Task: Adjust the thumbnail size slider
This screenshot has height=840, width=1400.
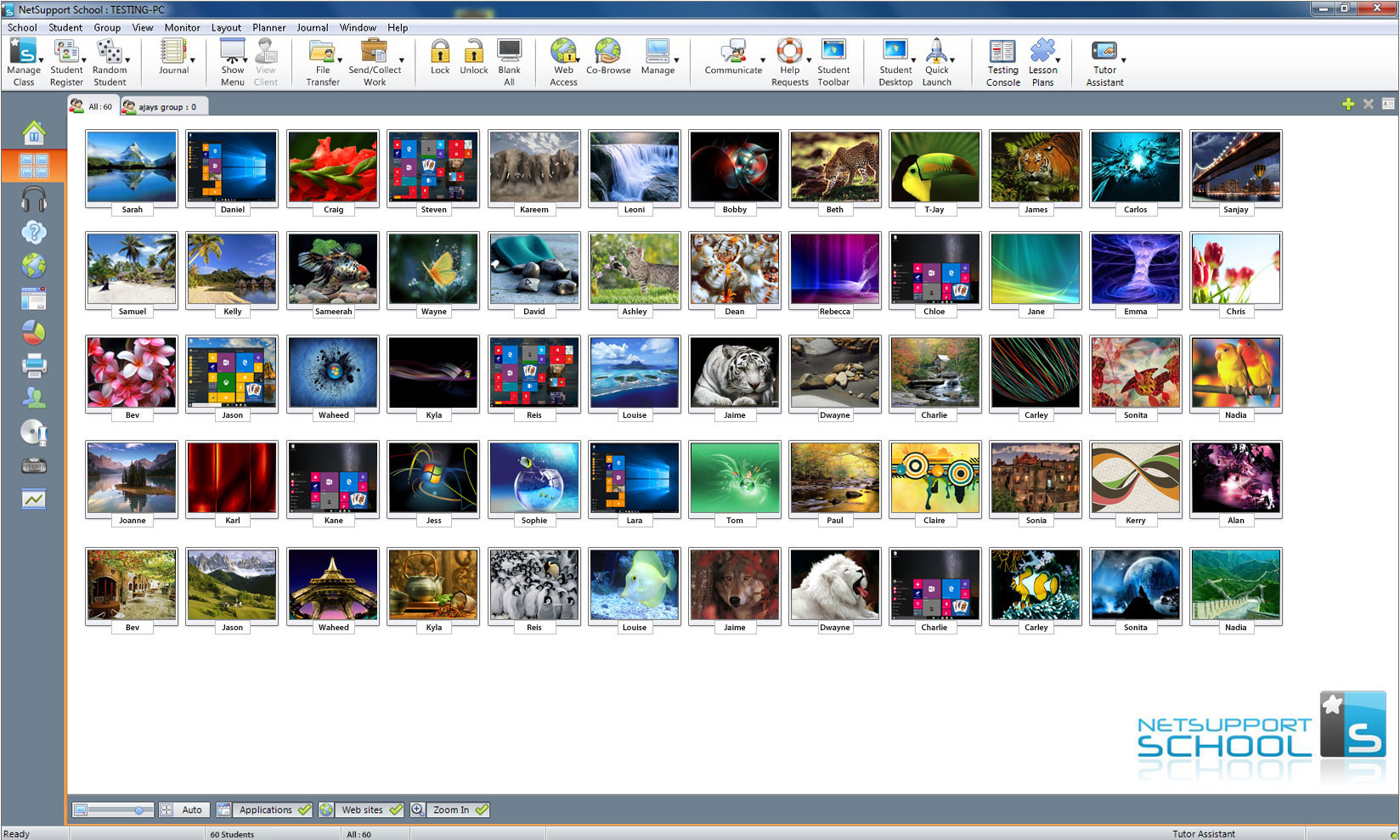Action: coord(138,810)
